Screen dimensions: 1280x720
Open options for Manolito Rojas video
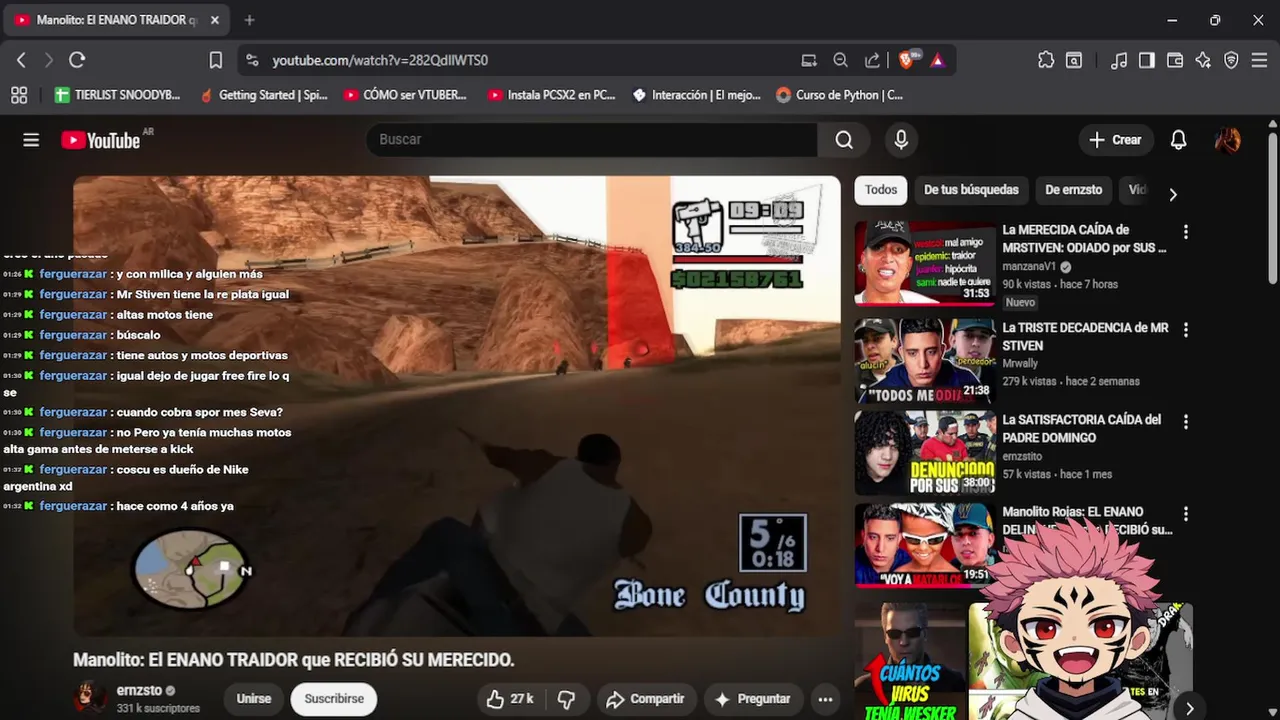1186,514
